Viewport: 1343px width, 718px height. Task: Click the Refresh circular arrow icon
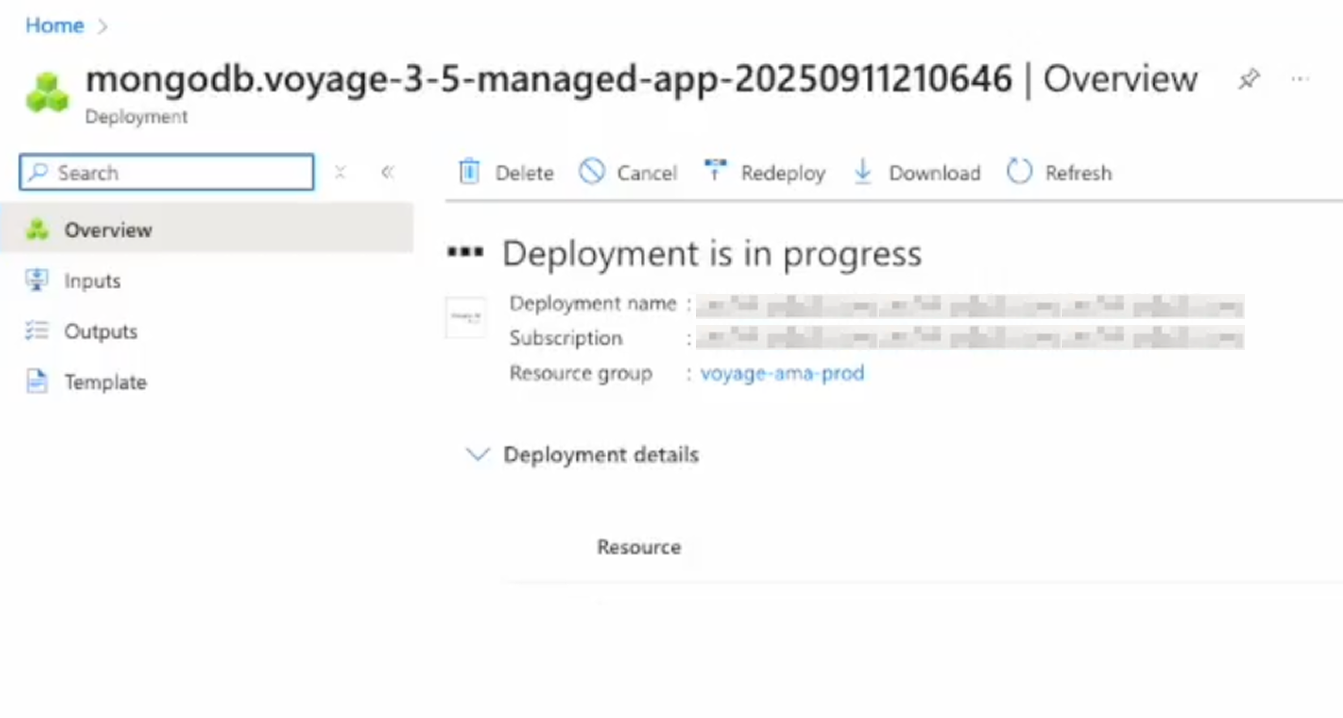1019,172
